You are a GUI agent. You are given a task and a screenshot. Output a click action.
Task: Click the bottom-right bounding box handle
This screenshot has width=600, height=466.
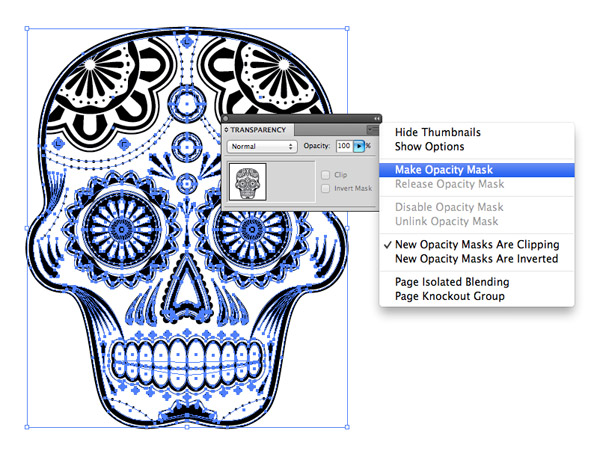tap(347, 427)
